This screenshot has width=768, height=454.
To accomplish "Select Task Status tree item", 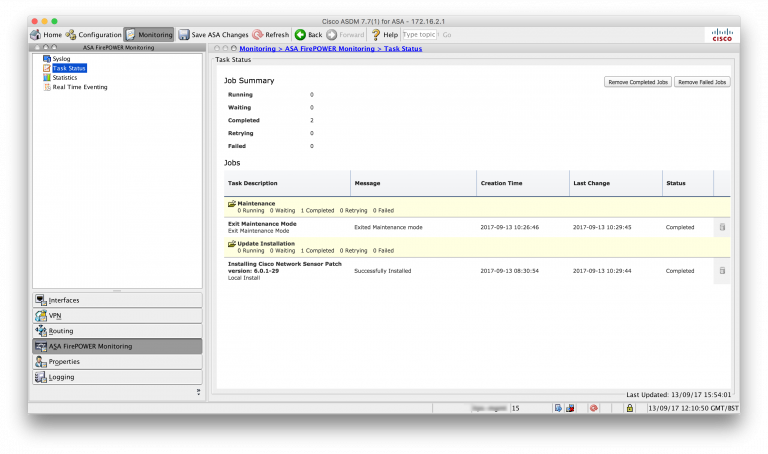I will coord(69,68).
